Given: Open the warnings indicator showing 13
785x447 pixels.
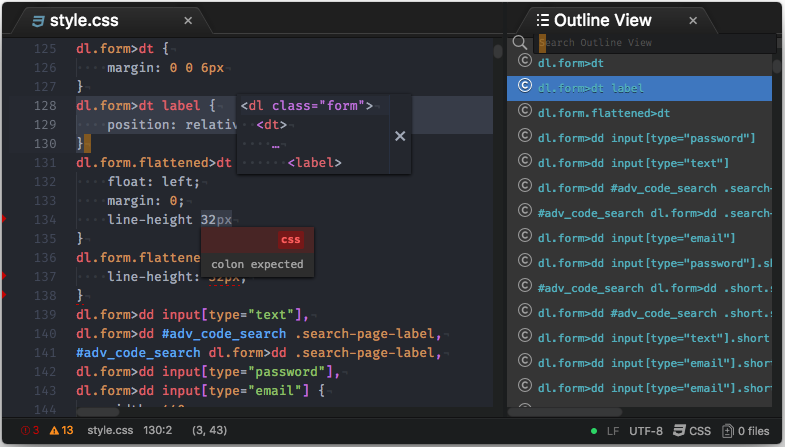Looking at the screenshot, I should [x=62, y=430].
